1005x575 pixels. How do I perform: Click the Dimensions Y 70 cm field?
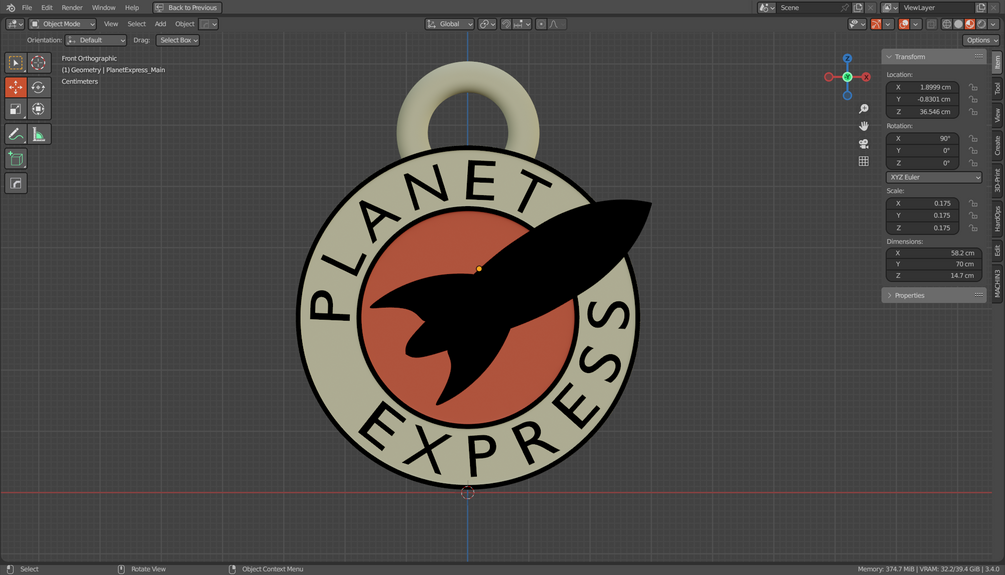tap(934, 264)
